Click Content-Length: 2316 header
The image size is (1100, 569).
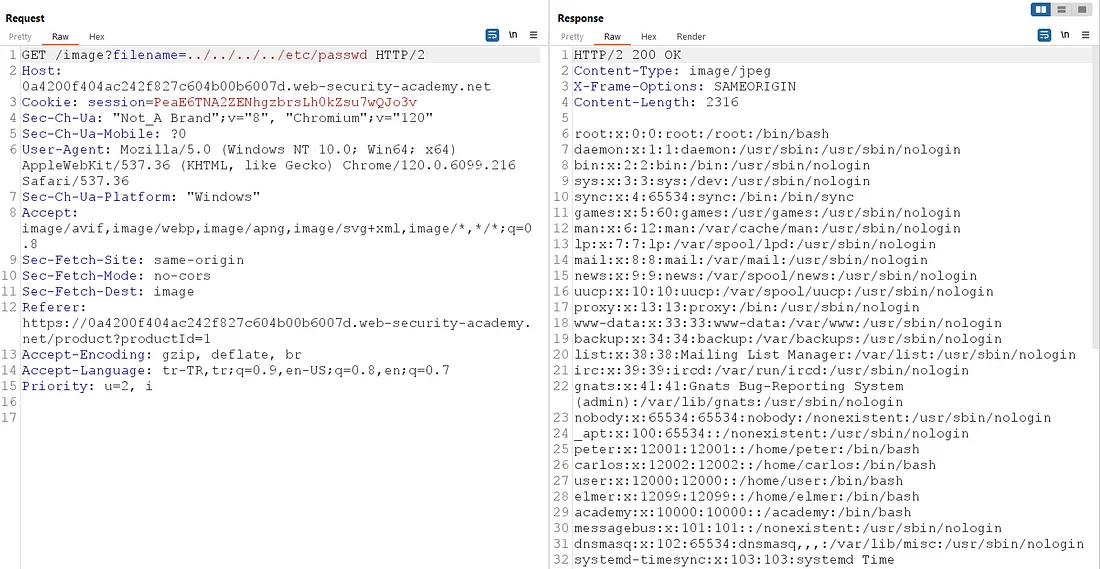tap(656, 102)
